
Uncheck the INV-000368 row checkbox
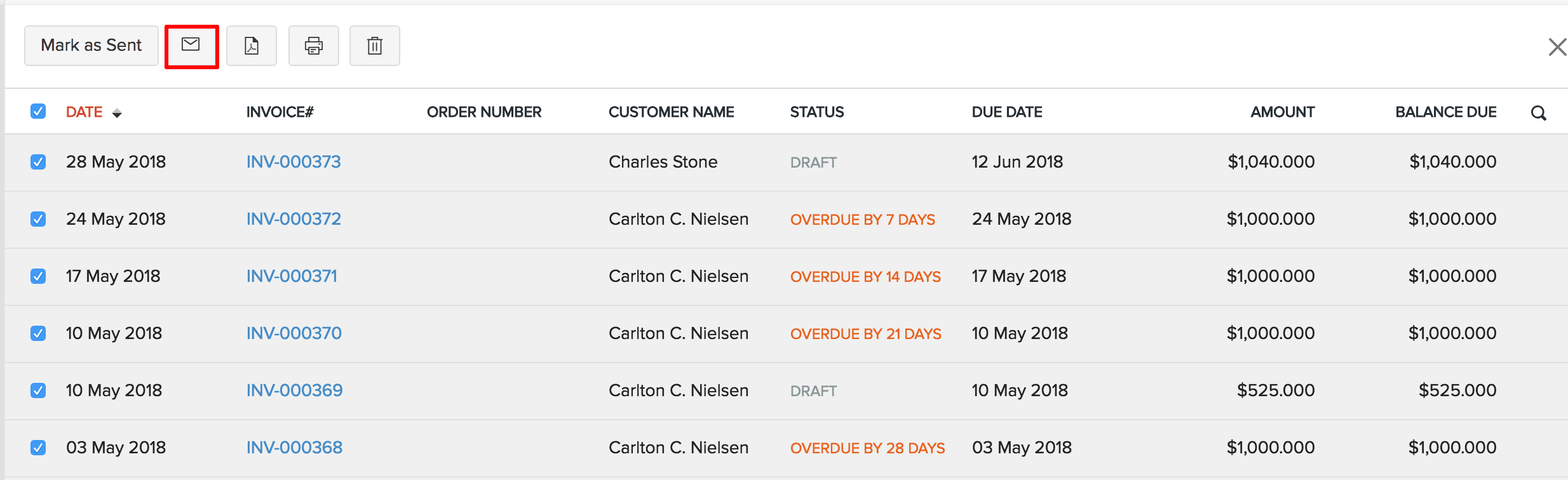point(38,448)
